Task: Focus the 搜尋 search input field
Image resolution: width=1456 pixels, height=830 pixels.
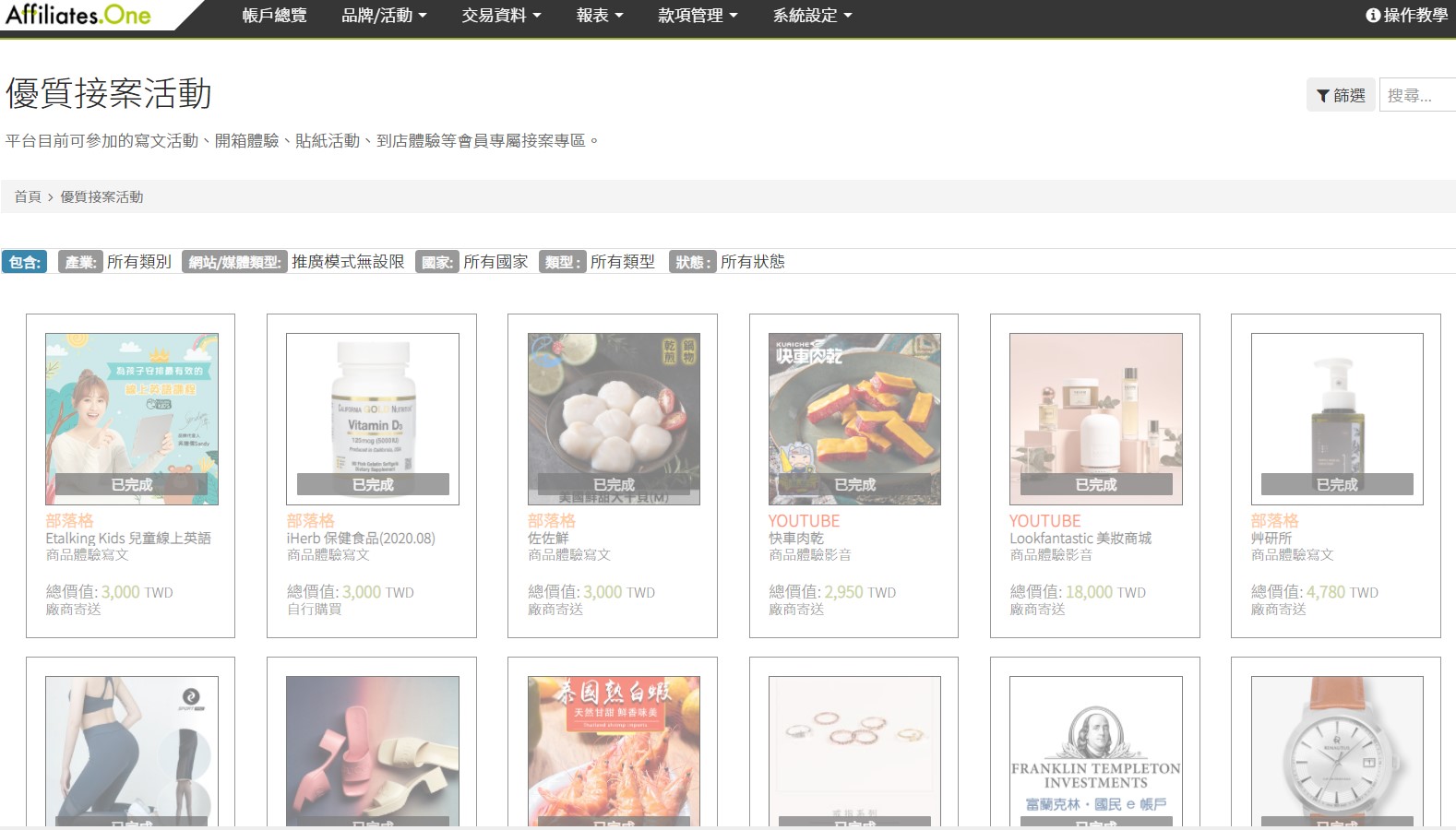Action: (1417, 95)
